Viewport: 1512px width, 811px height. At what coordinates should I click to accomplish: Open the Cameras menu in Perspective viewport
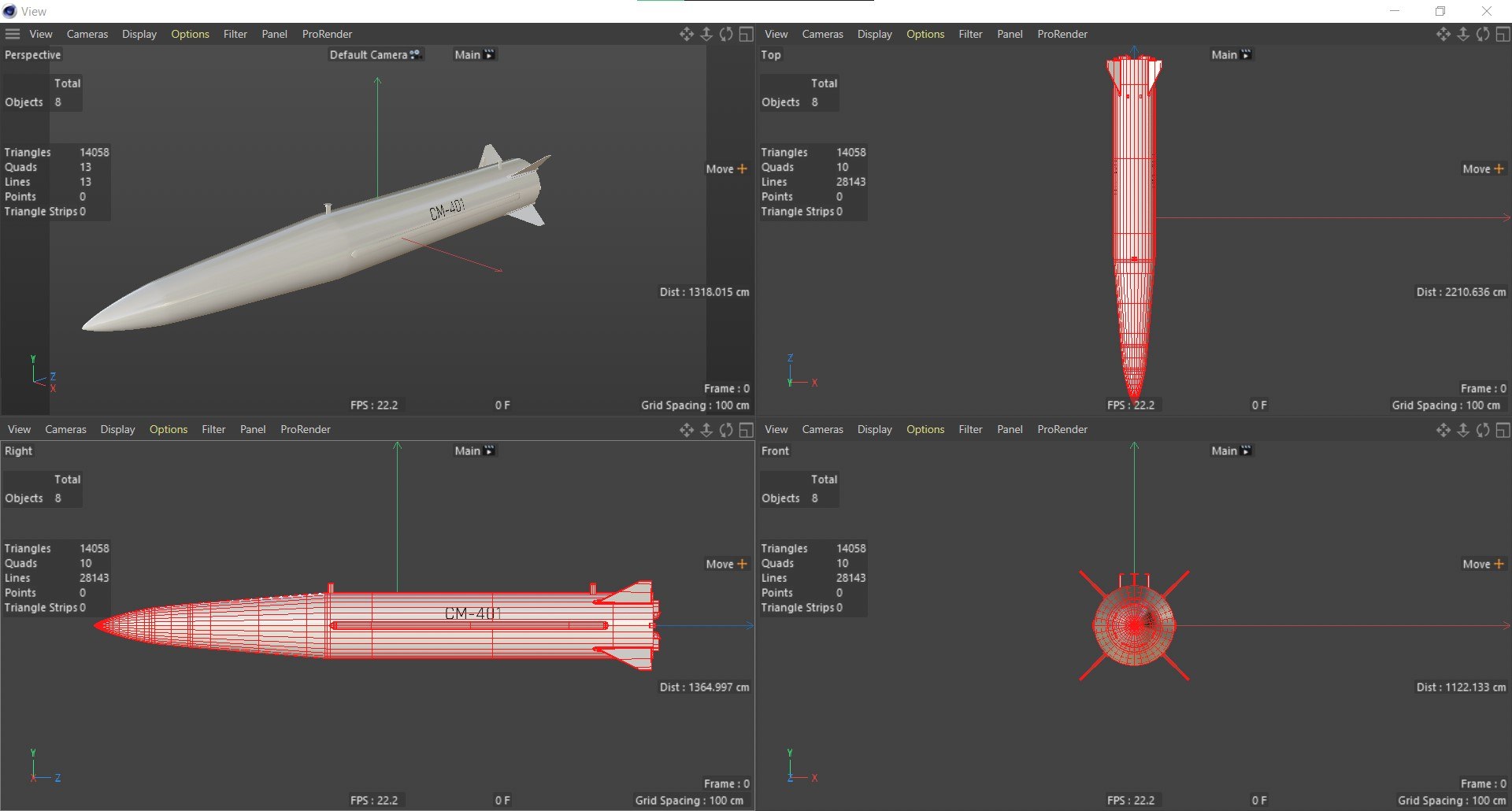tap(87, 34)
